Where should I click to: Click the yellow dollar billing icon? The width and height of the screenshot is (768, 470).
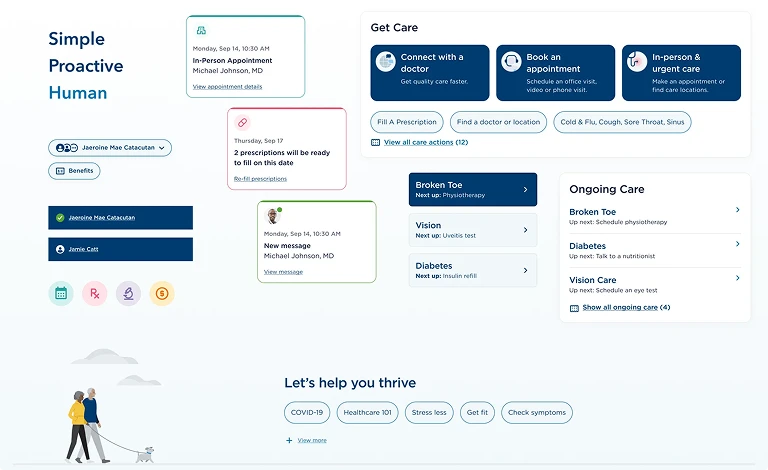[x=162, y=293]
